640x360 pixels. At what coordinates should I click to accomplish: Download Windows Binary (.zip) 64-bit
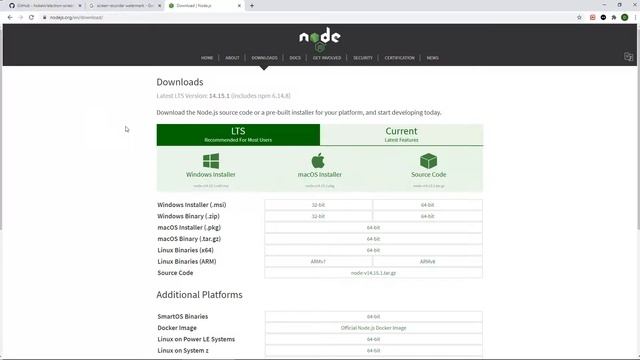click(x=427, y=216)
